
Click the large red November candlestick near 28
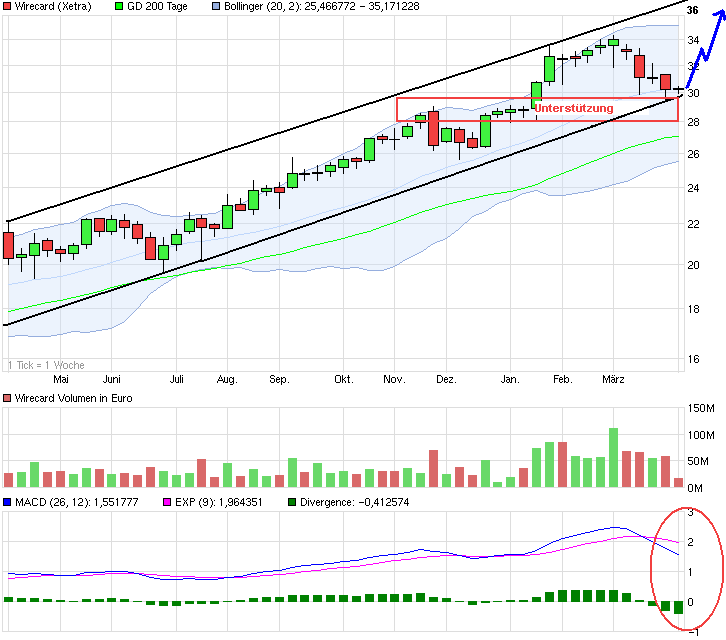pos(433,128)
